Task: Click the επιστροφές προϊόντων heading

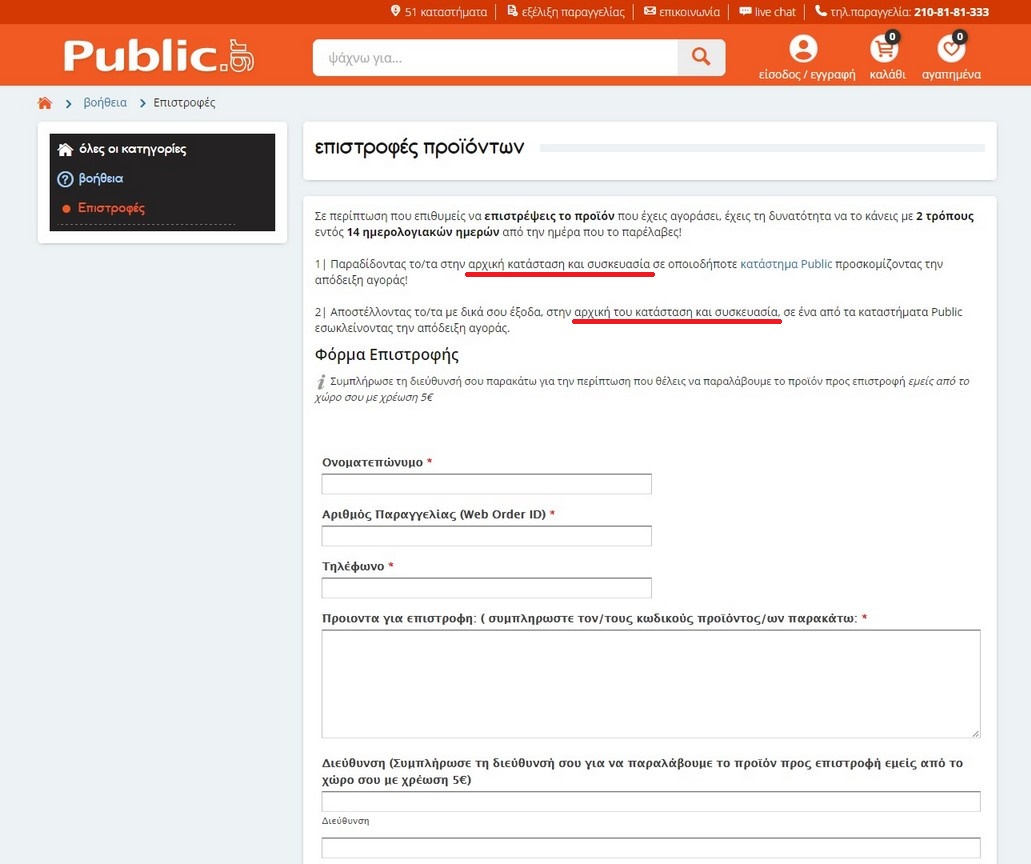Action: (420, 147)
